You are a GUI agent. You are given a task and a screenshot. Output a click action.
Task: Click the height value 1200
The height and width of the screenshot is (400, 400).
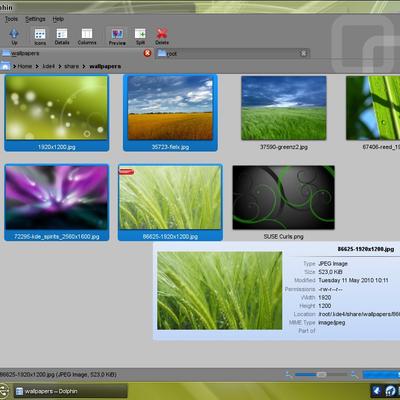pos(325,306)
